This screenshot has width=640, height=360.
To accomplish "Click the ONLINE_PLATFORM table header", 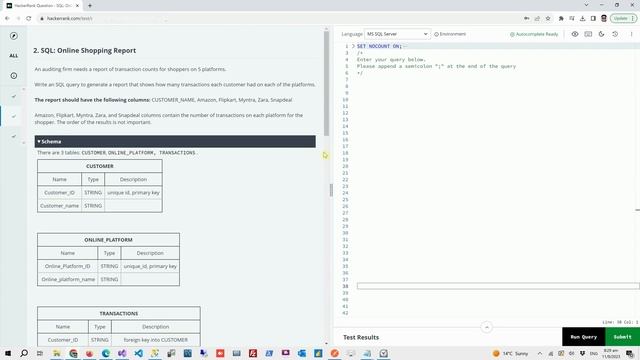I will point(108,240).
